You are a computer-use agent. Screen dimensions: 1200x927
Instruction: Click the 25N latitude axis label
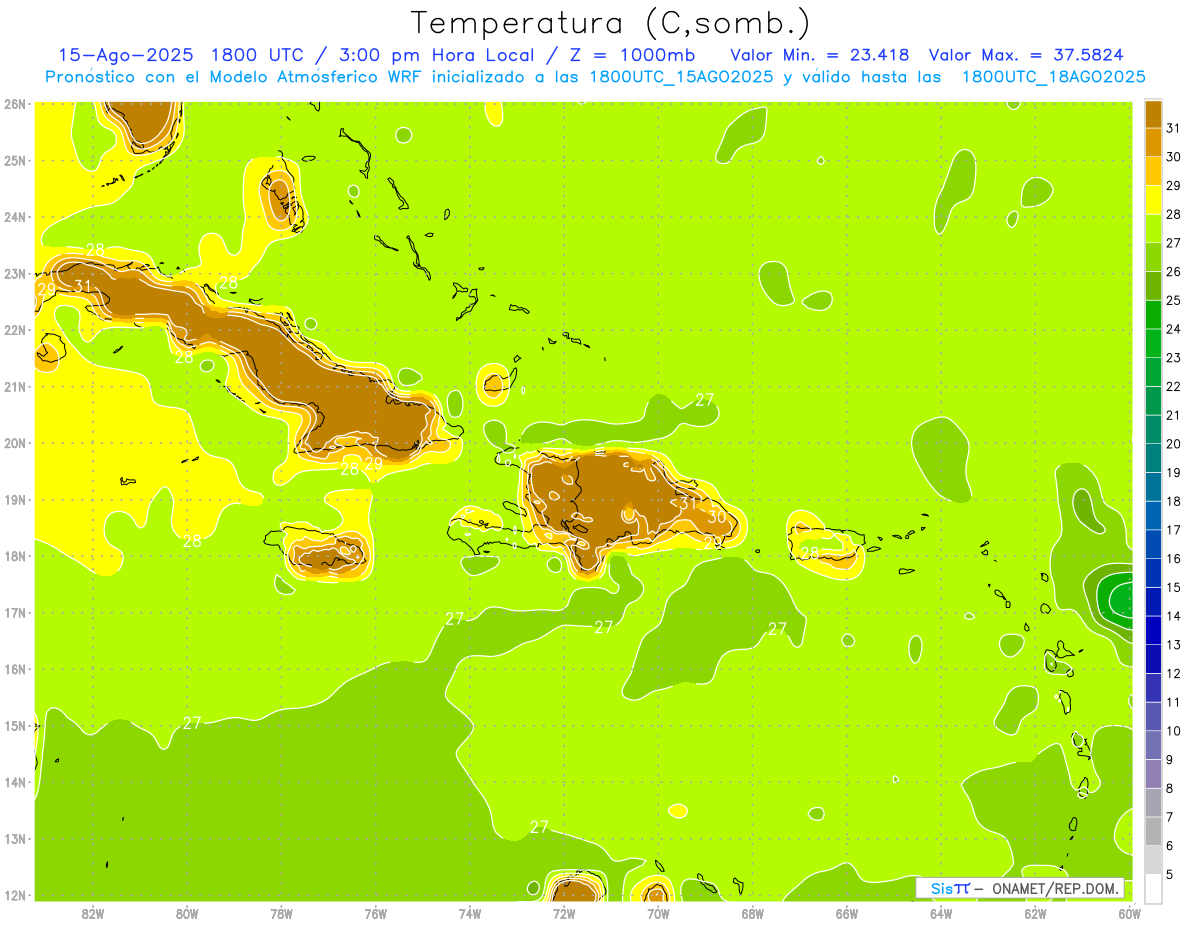(15, 160)
